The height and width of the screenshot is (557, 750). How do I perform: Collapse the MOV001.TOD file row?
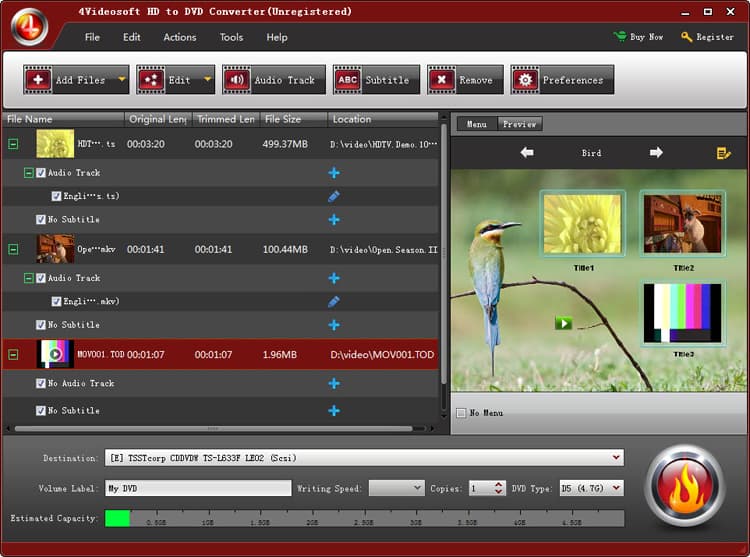pos(13,354)
